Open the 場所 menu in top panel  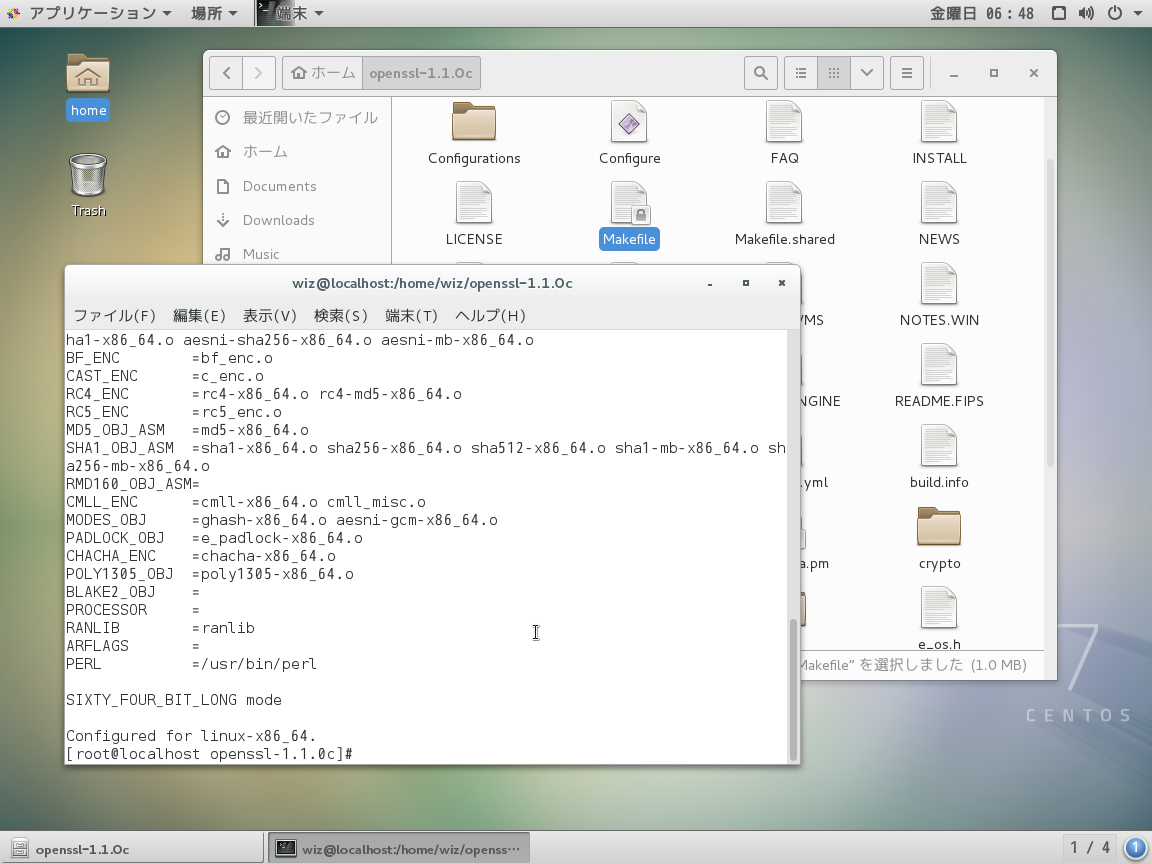[x=214, y=13]
